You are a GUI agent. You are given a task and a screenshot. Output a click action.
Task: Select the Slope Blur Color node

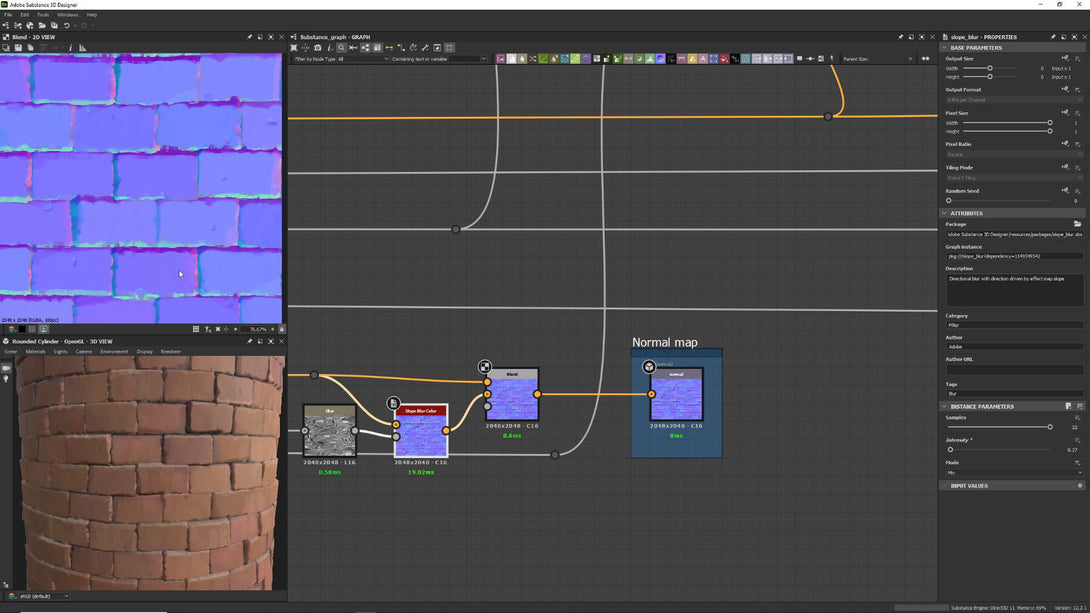coord(421,430)
